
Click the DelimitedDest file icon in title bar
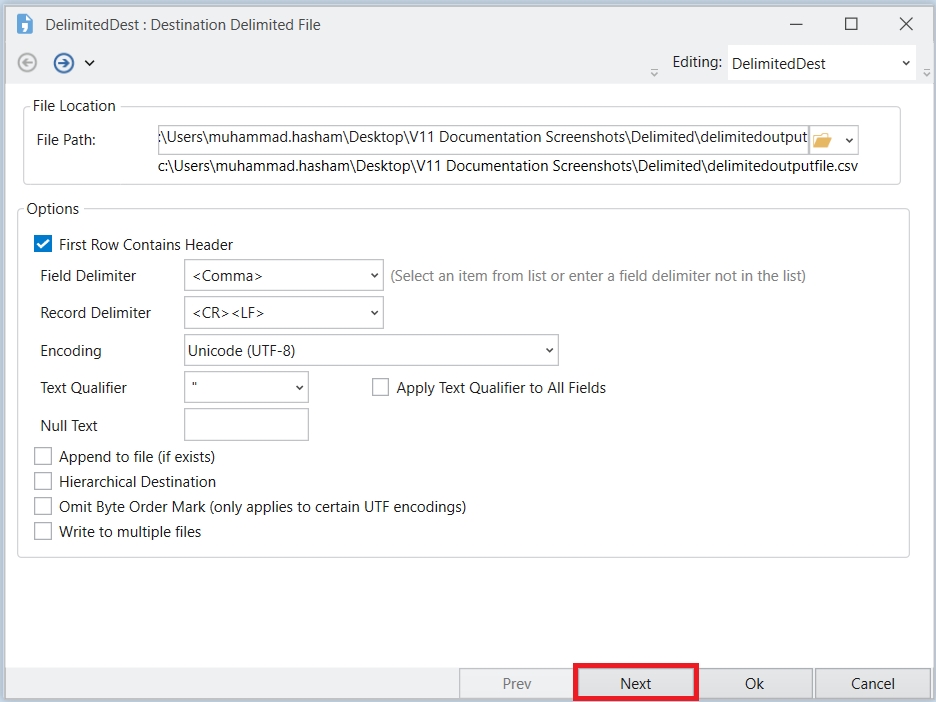pos(25,24)
